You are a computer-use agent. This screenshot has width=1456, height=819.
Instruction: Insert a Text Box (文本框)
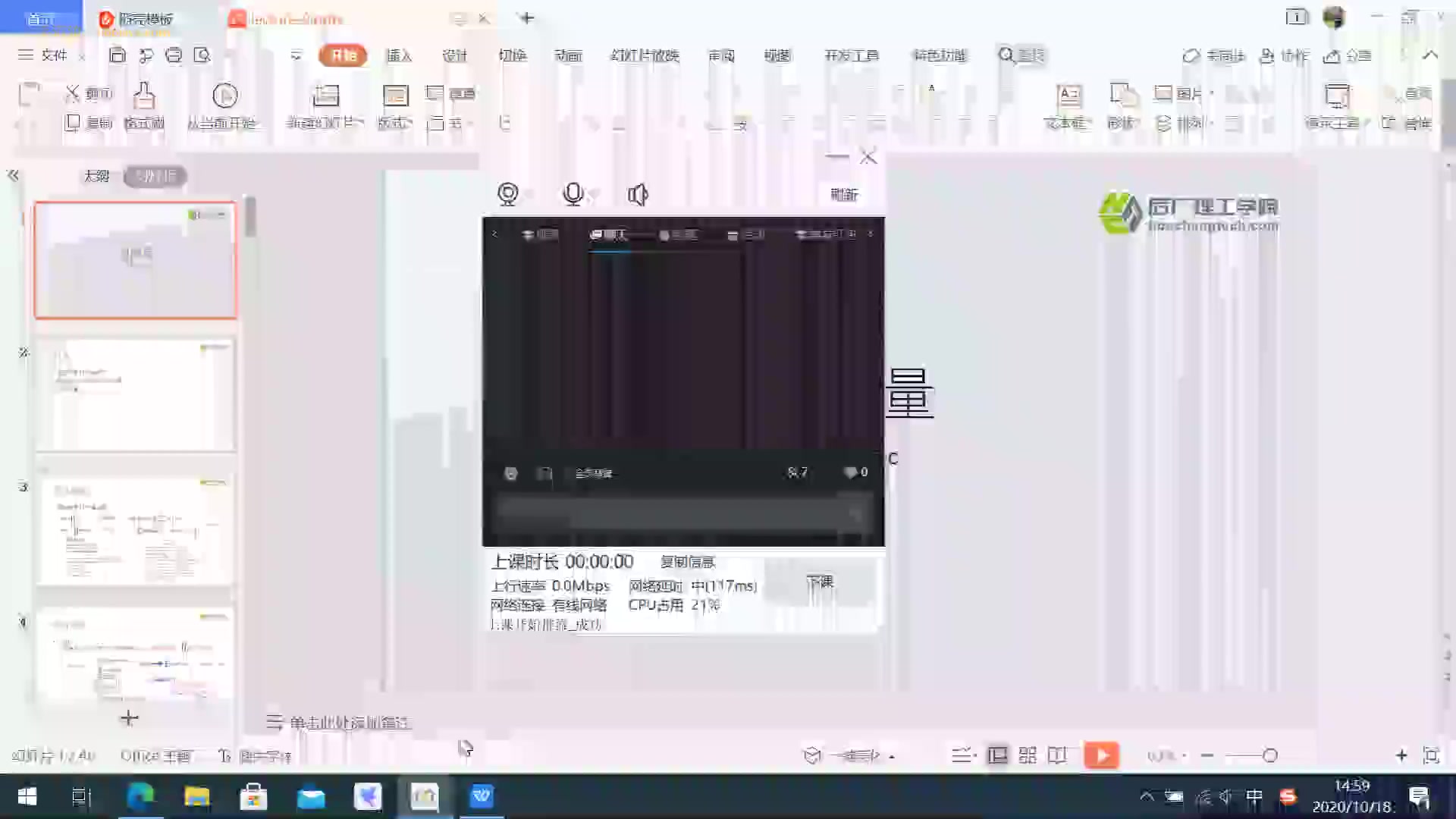1068,106
